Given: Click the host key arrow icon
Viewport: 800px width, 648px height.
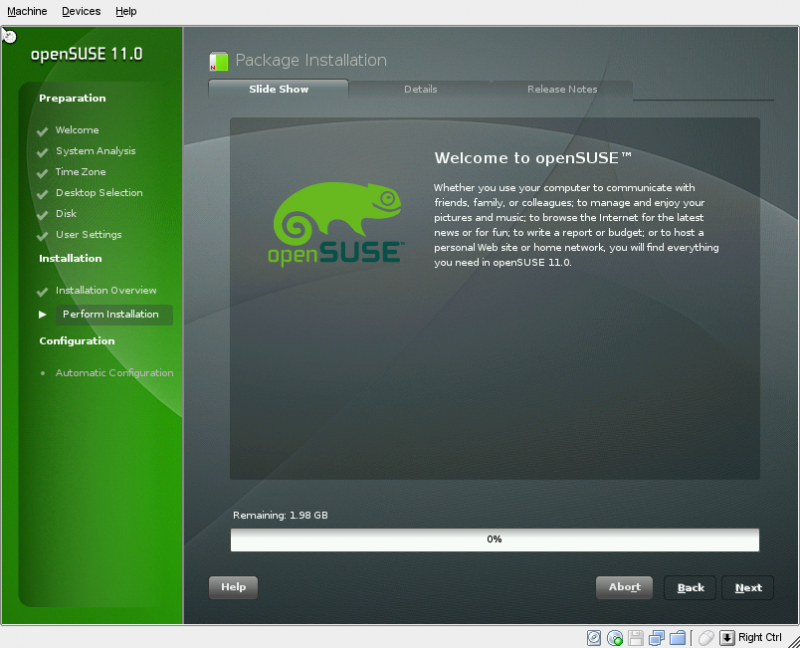Looking at the screenshot, I should point(727,638).
